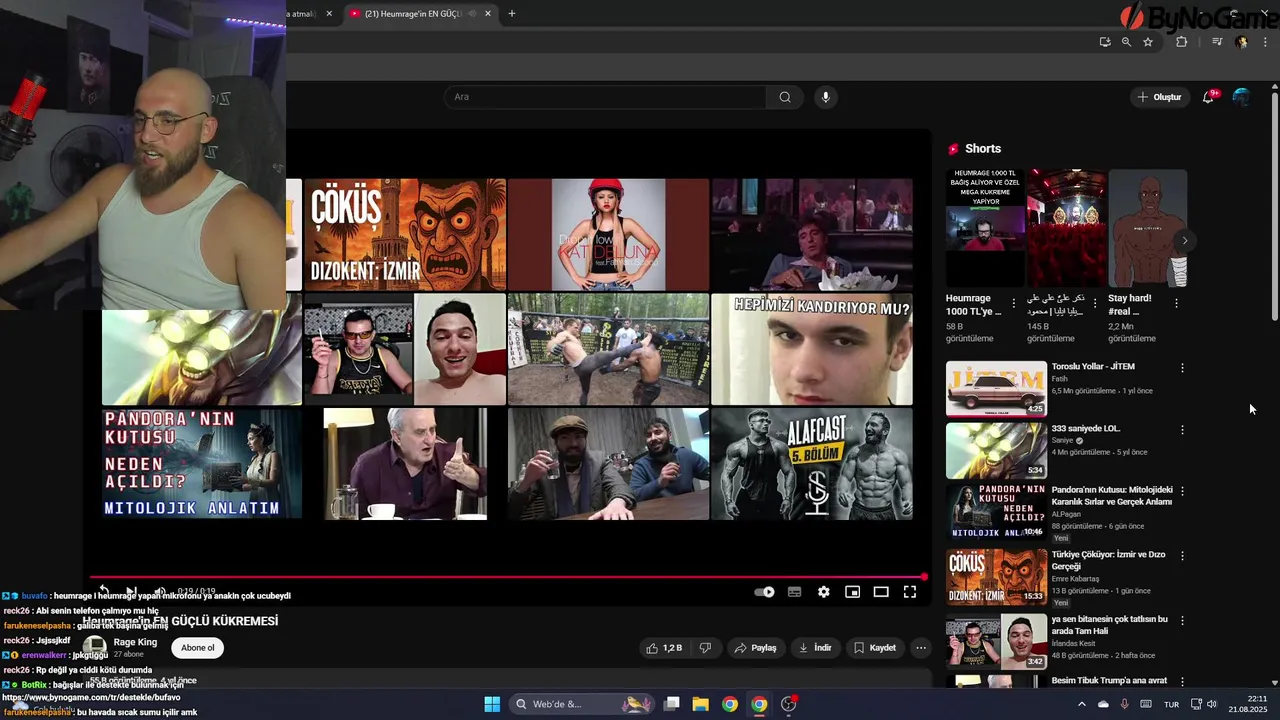The width and height of the screenshot is (1280, 720).
Task: Click the install app icon in address bar
Action: 1105,42
